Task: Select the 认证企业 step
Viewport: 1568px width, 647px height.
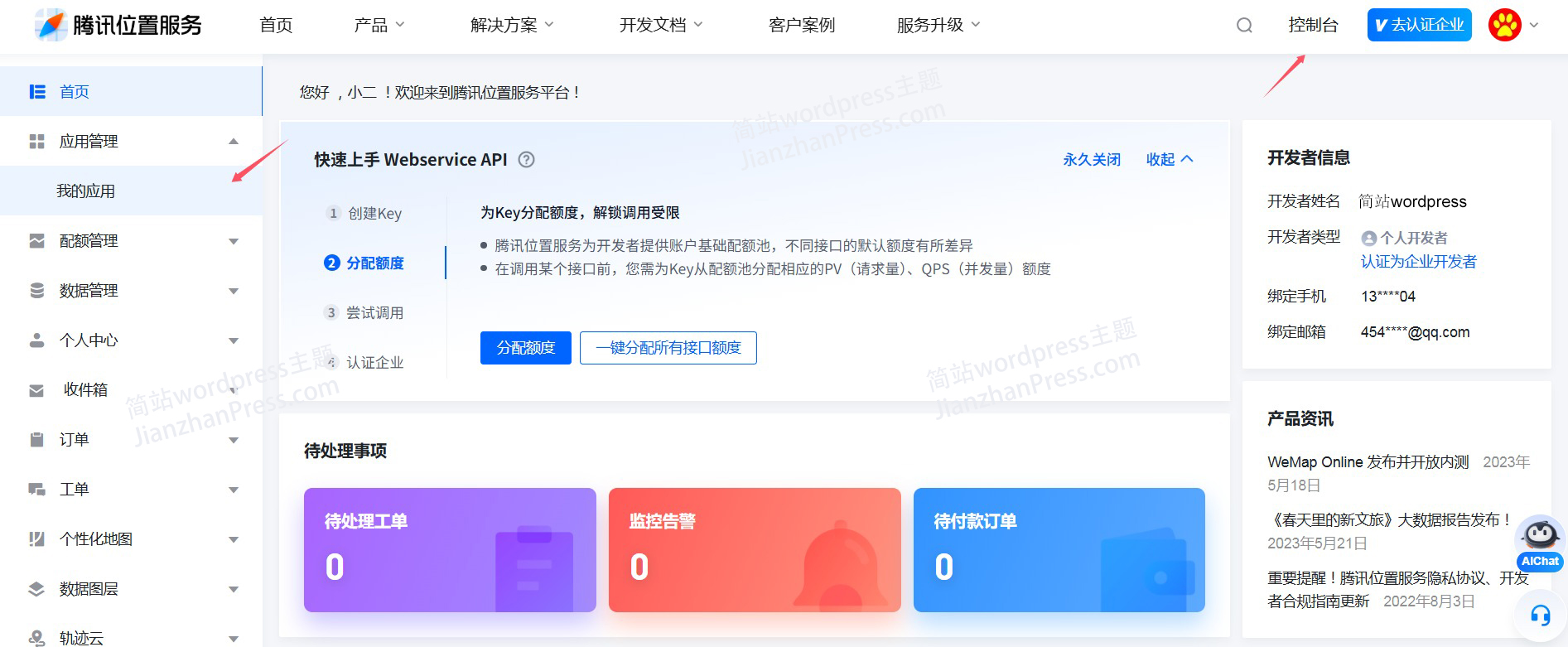Action: (x=364, y=362)
